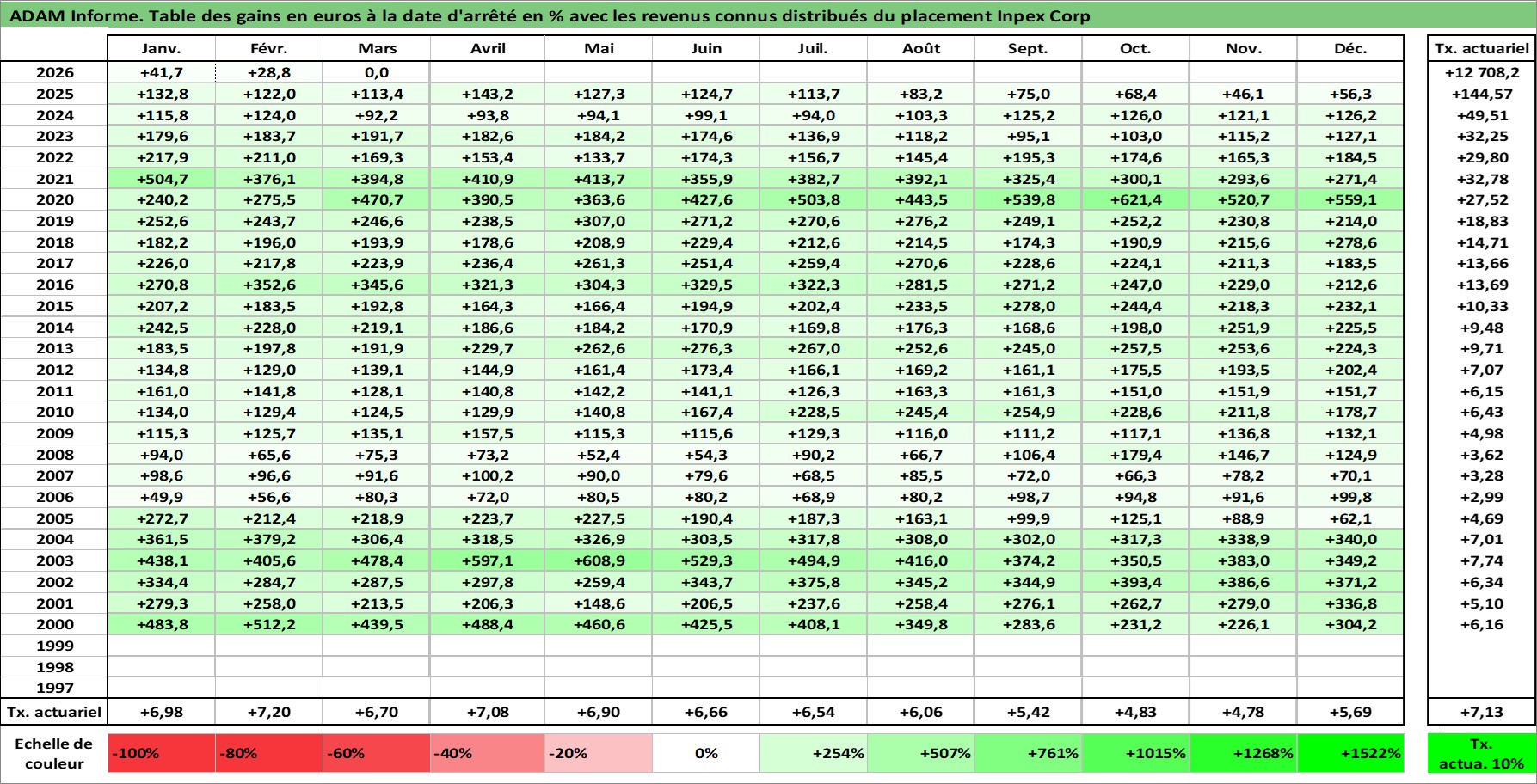Select the -100% red color scale swatch

pos(162,753)
